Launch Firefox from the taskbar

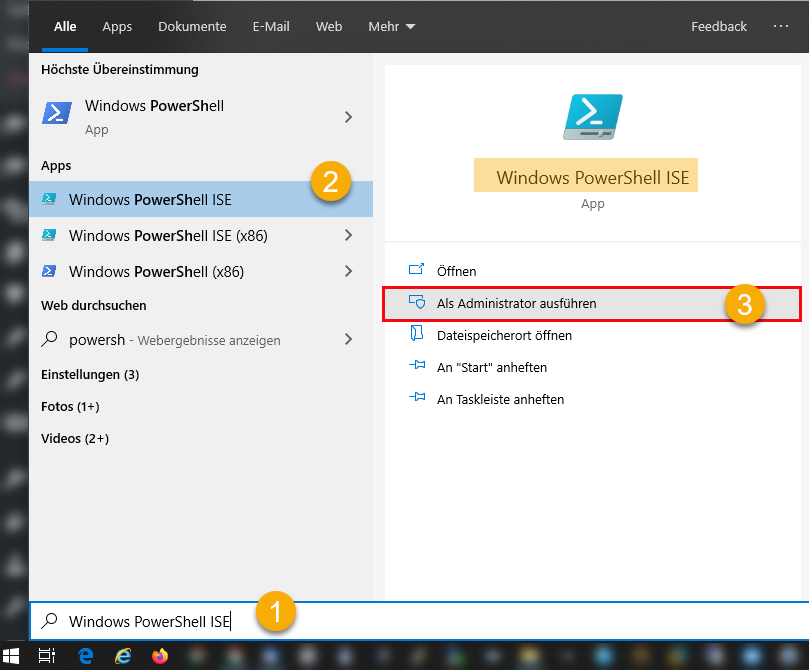pos(160,656)
